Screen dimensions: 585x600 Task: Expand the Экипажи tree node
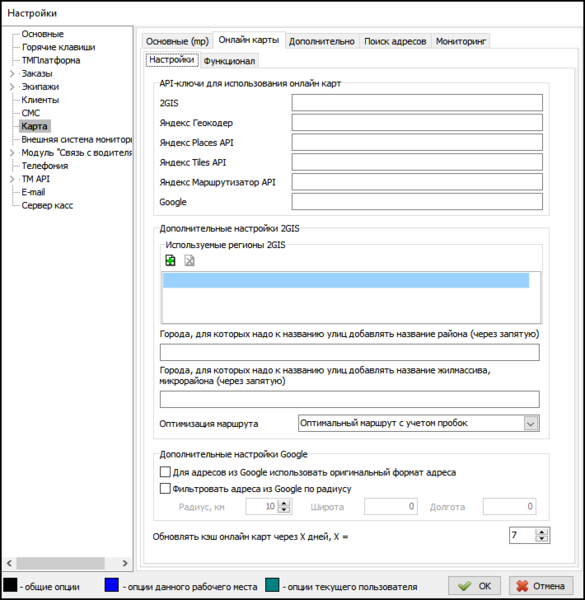[11, 87]
